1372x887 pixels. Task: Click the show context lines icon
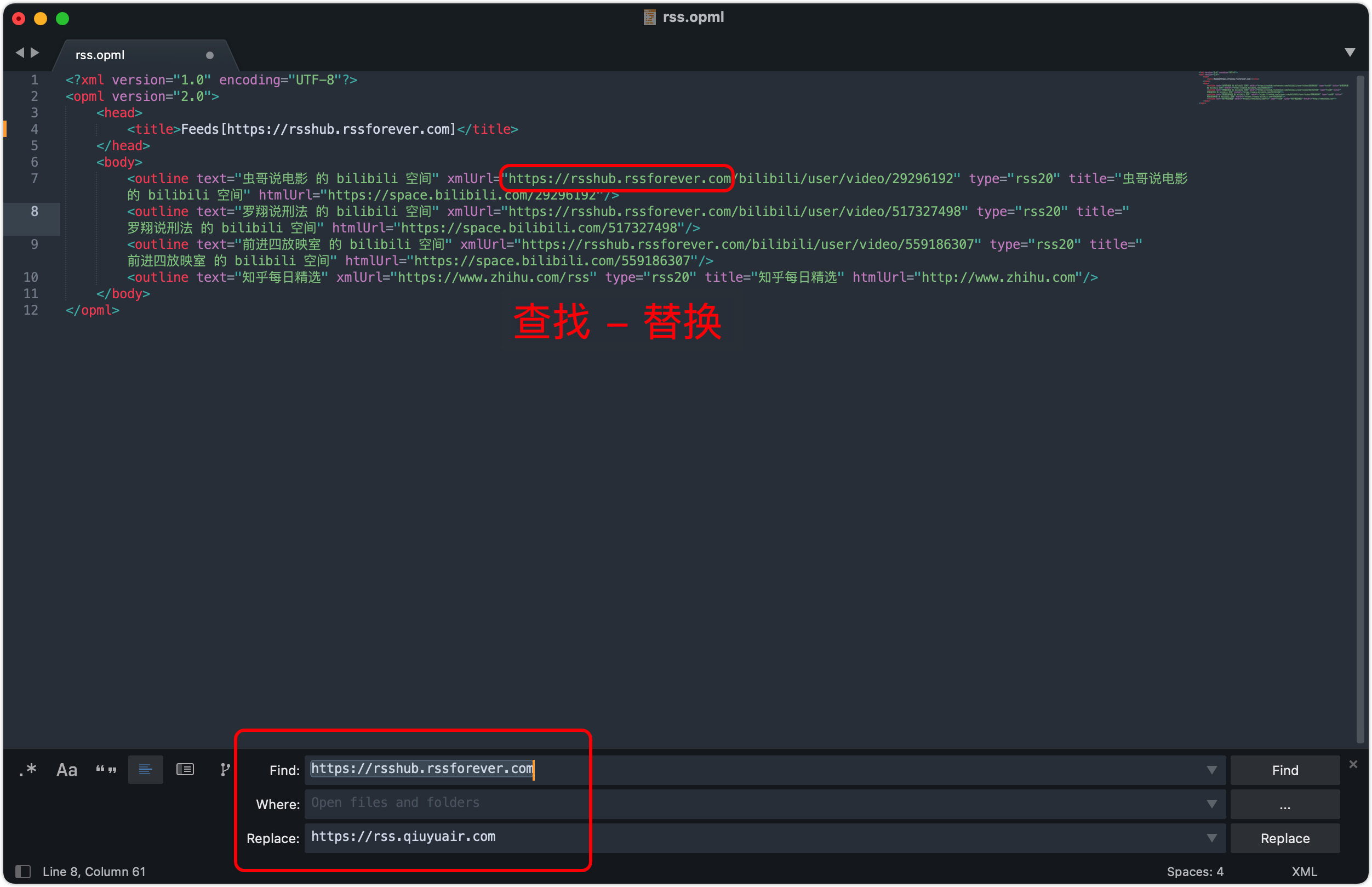coord(145,770)
